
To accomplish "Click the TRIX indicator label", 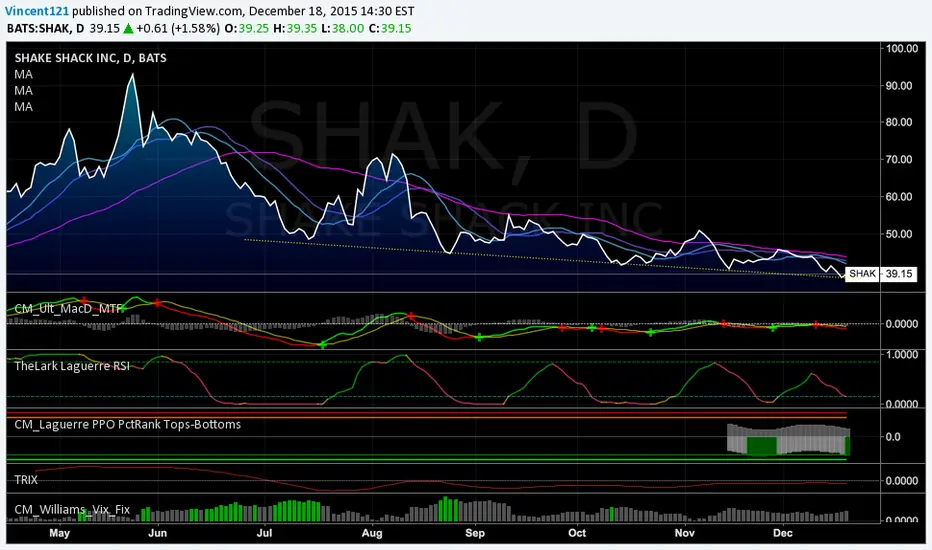I will pyautogui.click(x=26, y=479).
